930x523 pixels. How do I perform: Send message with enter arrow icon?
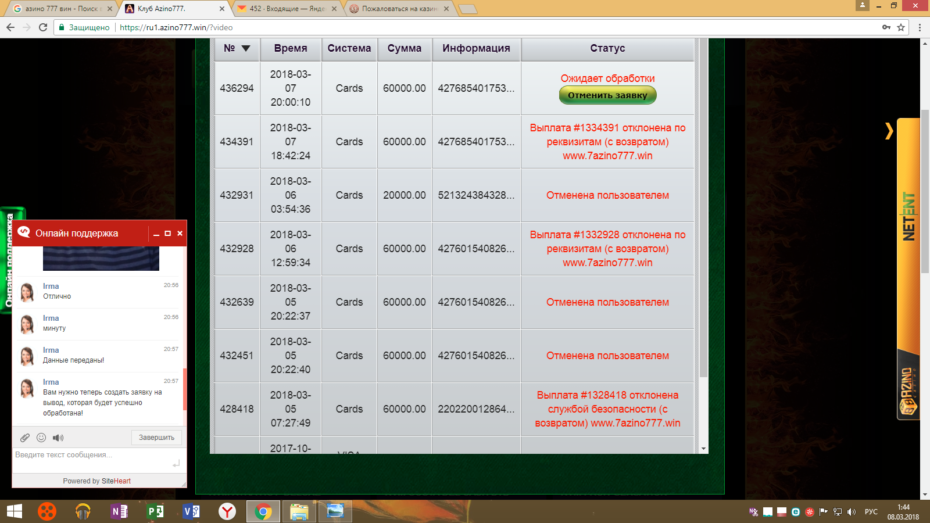176,464
